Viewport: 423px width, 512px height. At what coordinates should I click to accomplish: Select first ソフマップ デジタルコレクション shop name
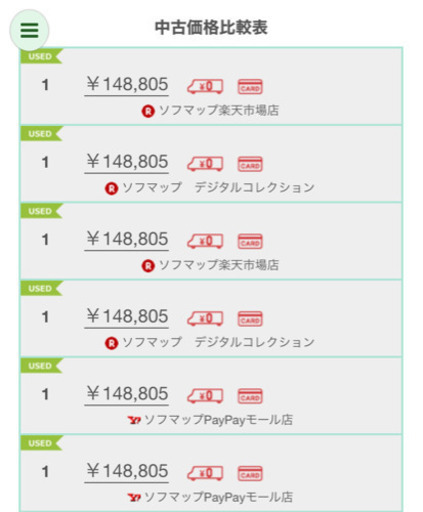pyautogui.click(x=219, y=188)
